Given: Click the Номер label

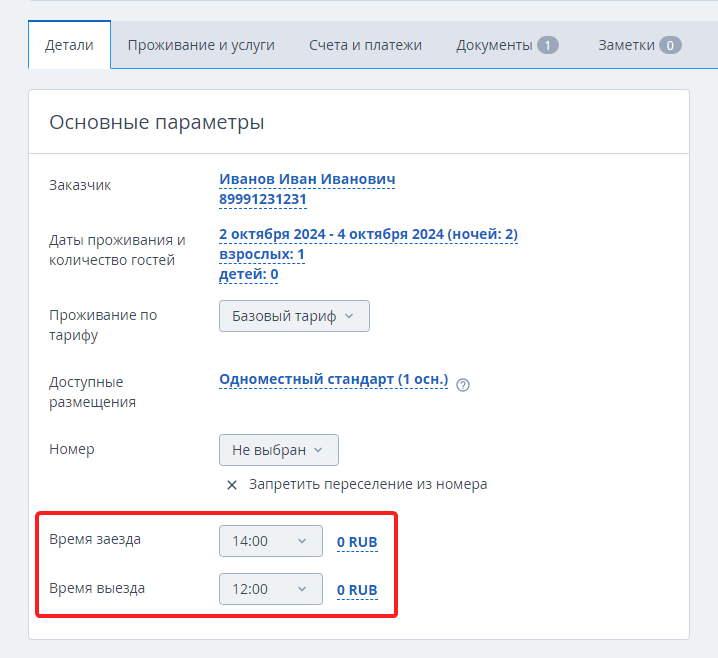Looking at the screenshot, I should (x=71, y=449).
